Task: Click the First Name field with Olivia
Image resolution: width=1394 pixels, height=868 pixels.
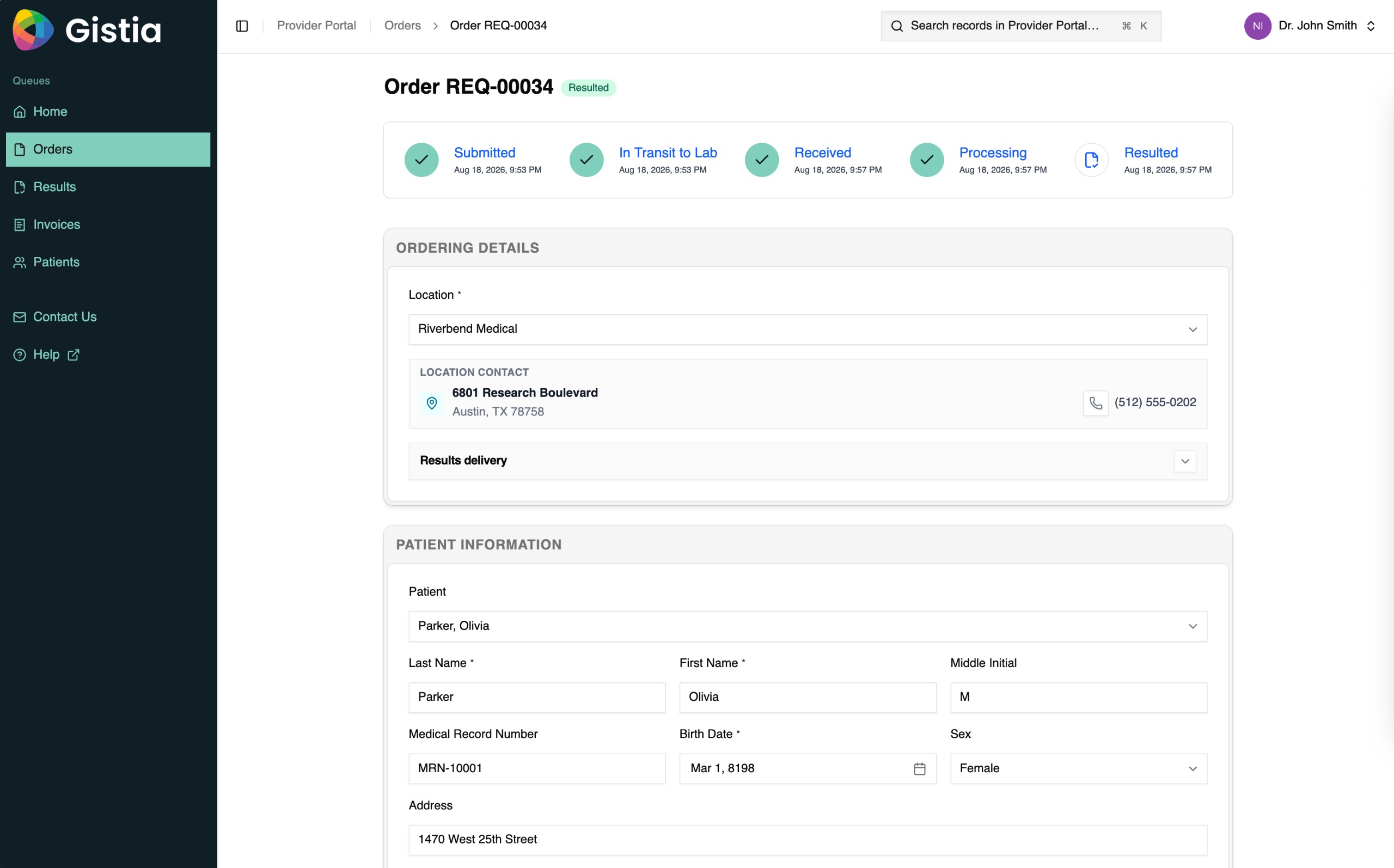Action: point(808,698)
